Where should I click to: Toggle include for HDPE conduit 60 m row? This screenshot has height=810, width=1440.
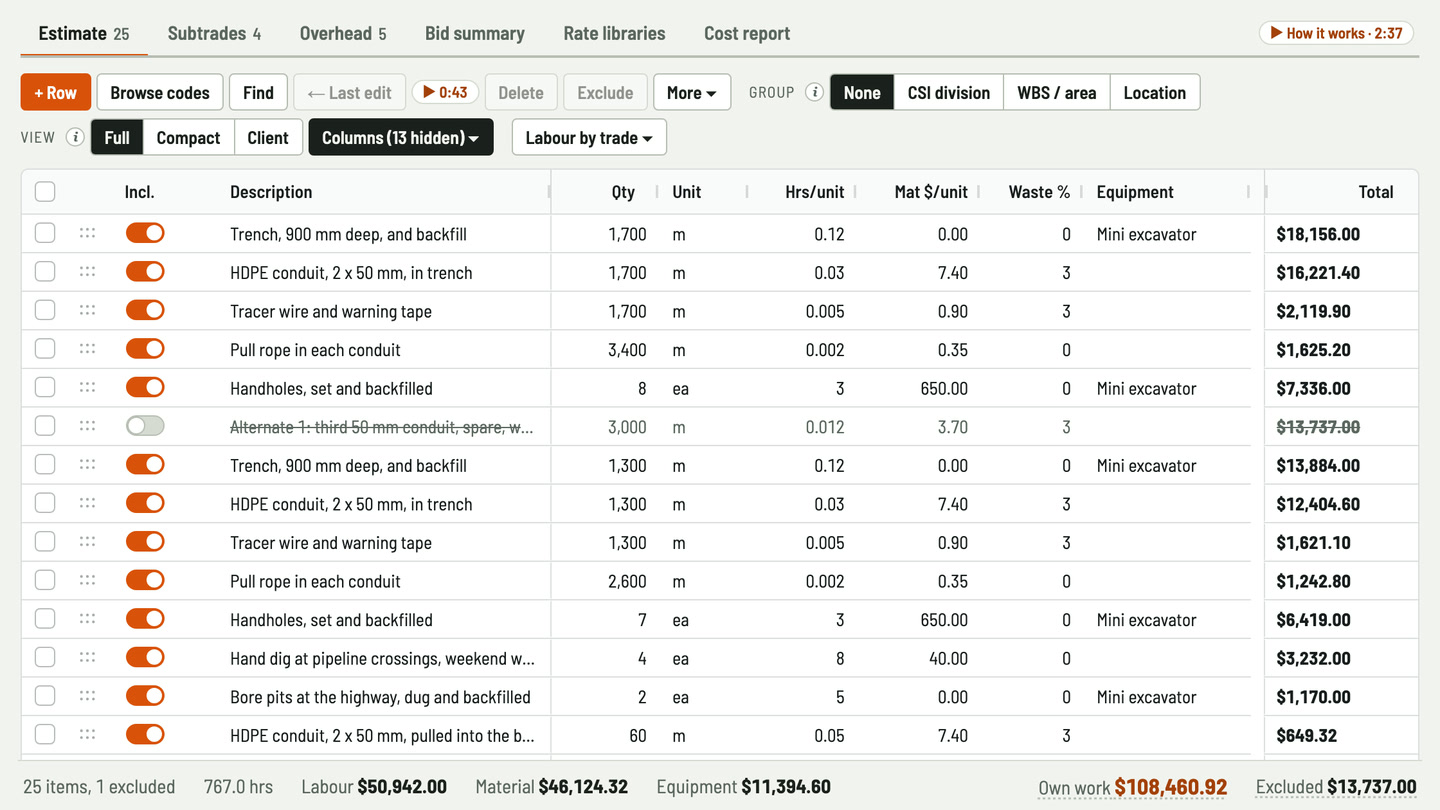(x=145, y=735)
